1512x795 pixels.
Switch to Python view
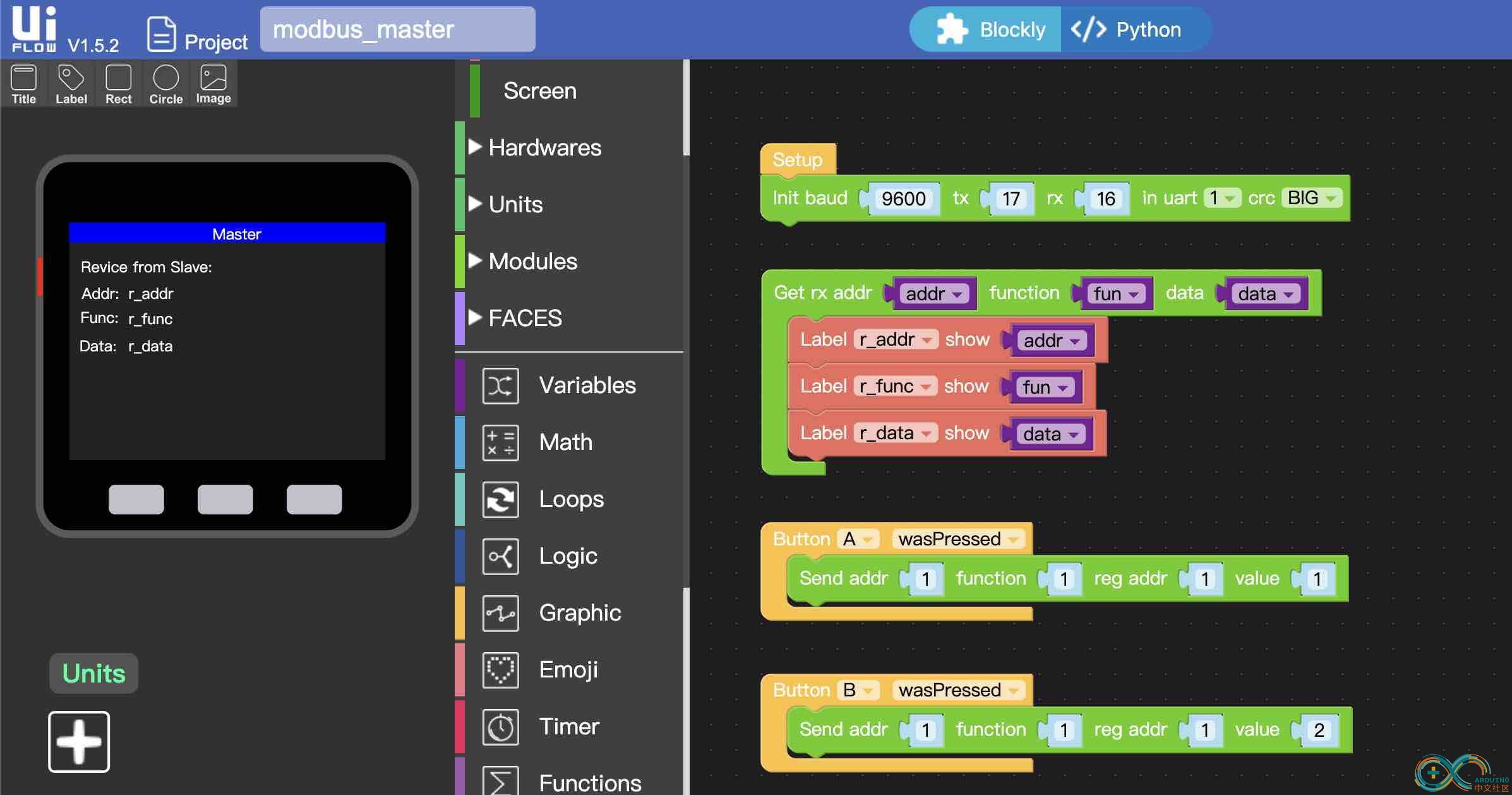coord(1126,29)
